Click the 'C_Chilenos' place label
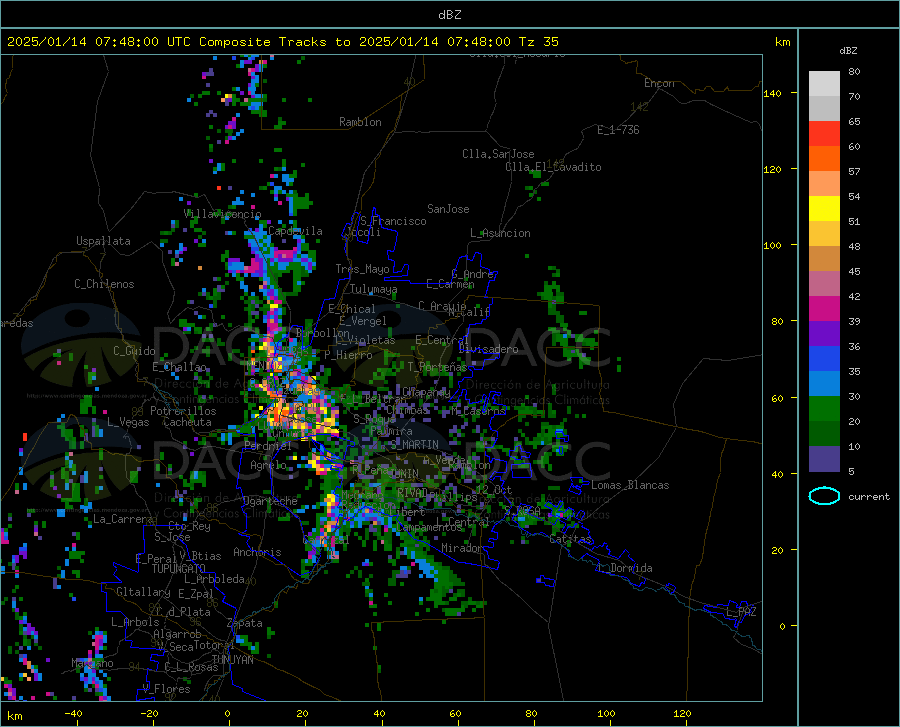This screenshot has width=900, height=727. [104, 284]
